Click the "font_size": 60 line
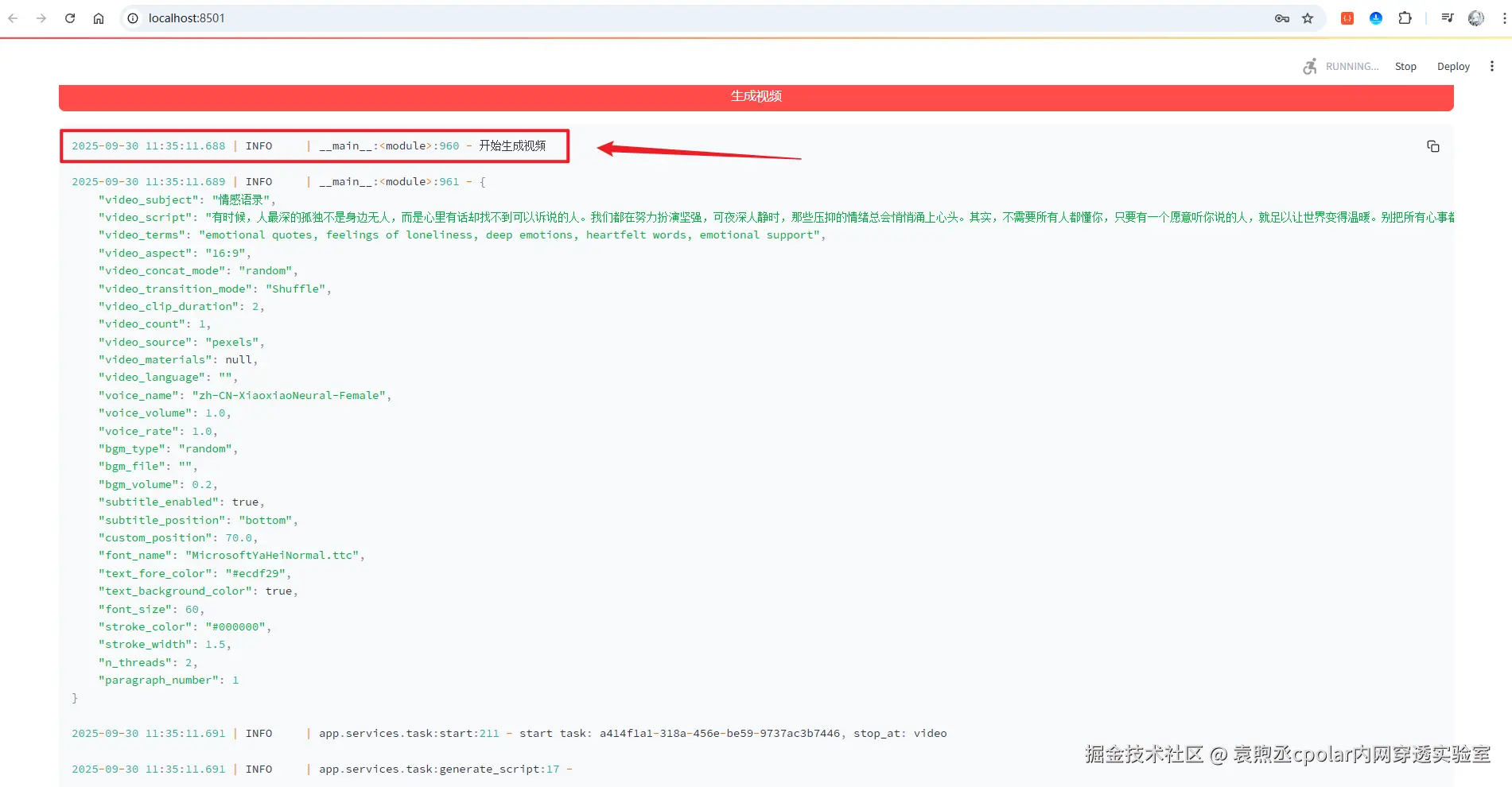 coord(151,609)
